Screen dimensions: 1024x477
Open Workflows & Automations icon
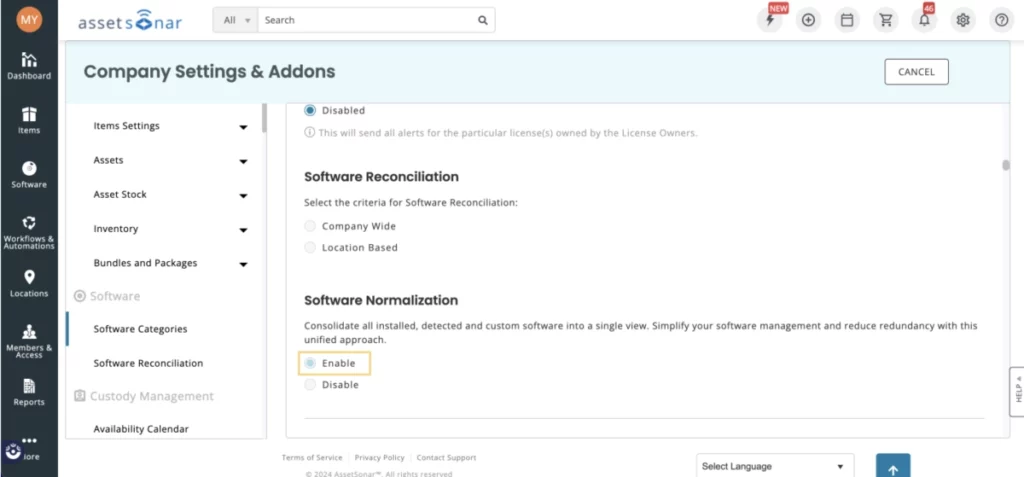[29, 223]
